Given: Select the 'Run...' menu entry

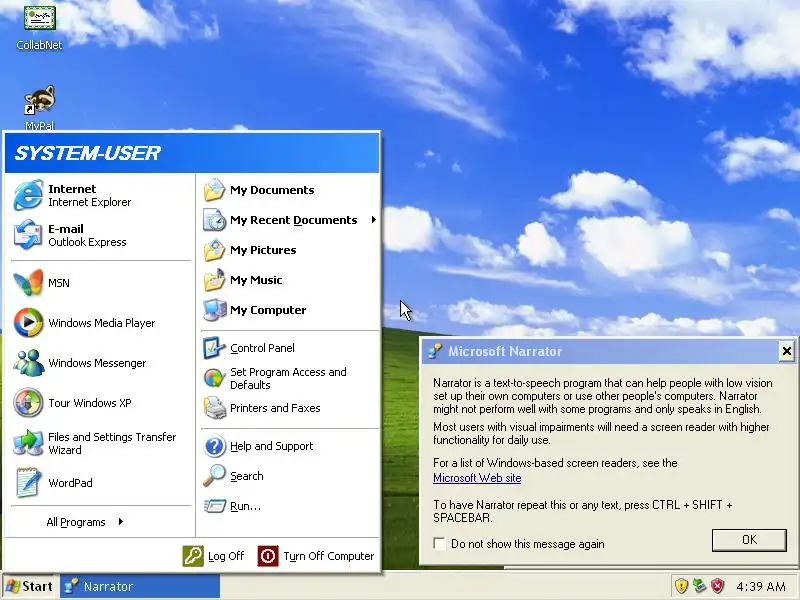Looking at the screenshot, I should tap(290, 506).
